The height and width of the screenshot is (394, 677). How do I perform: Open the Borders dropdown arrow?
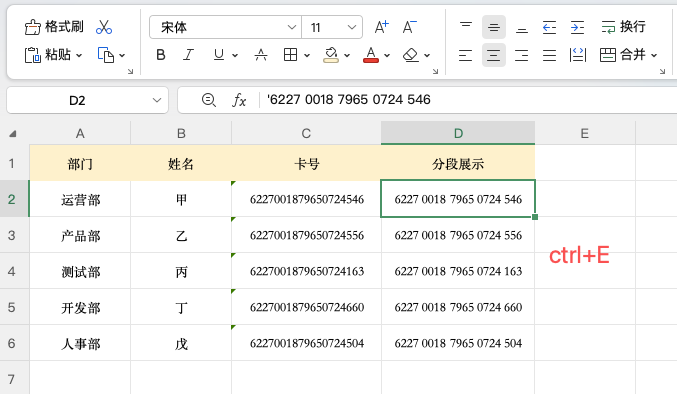click(307, 56)
